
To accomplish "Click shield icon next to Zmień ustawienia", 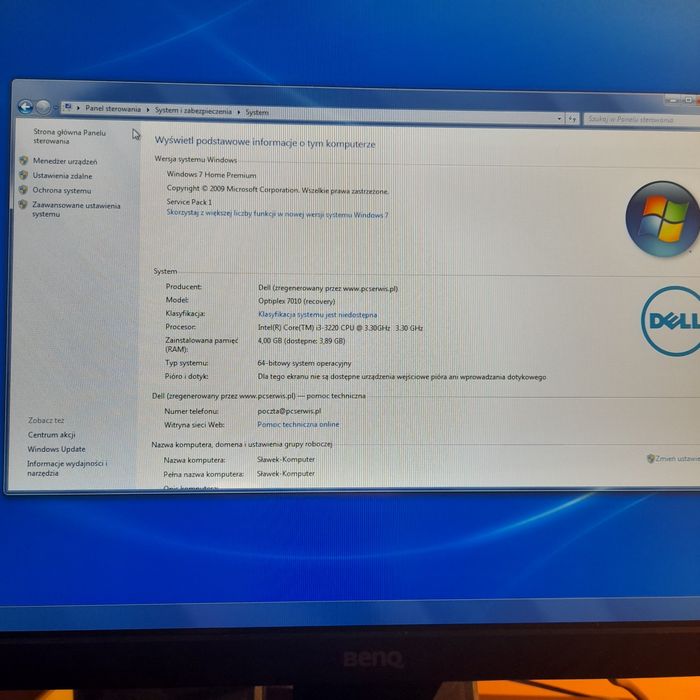I will tap(650, 458).
